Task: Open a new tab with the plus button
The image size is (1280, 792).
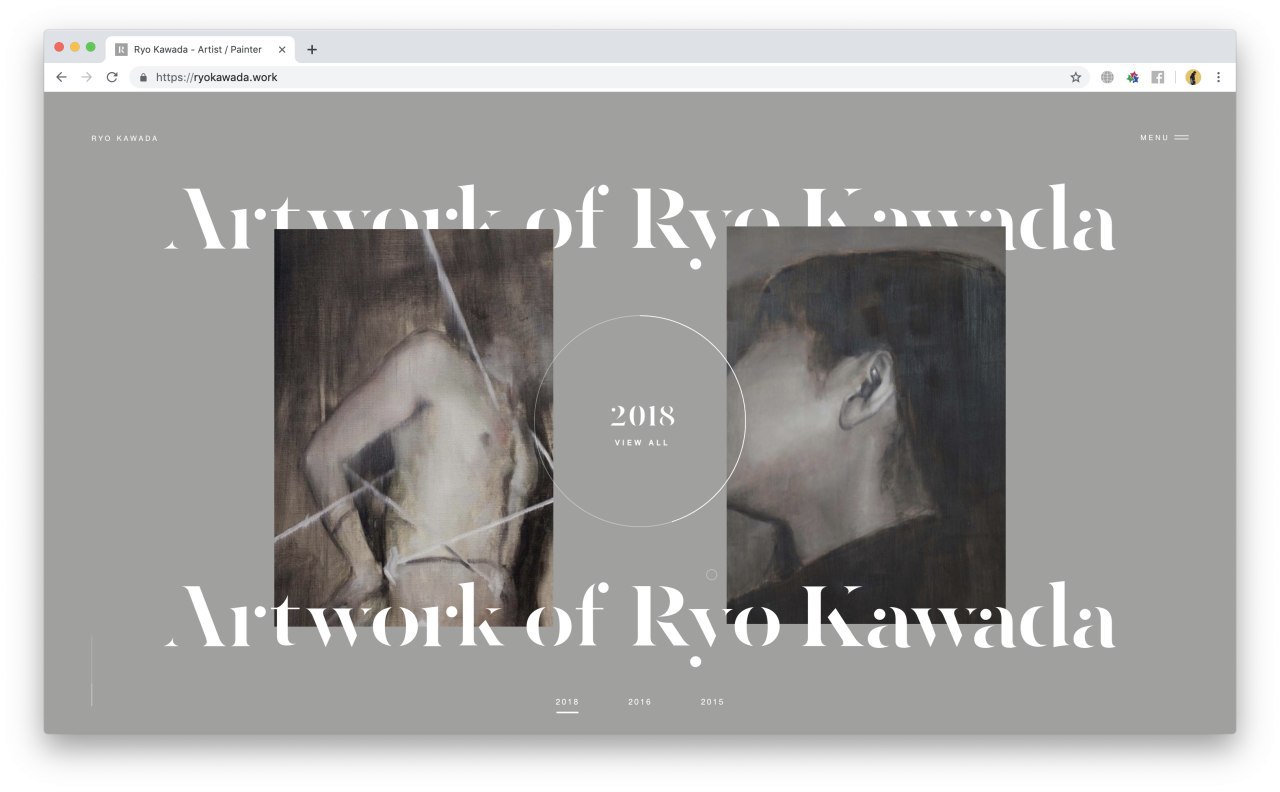Action: [x=312, y=49]
